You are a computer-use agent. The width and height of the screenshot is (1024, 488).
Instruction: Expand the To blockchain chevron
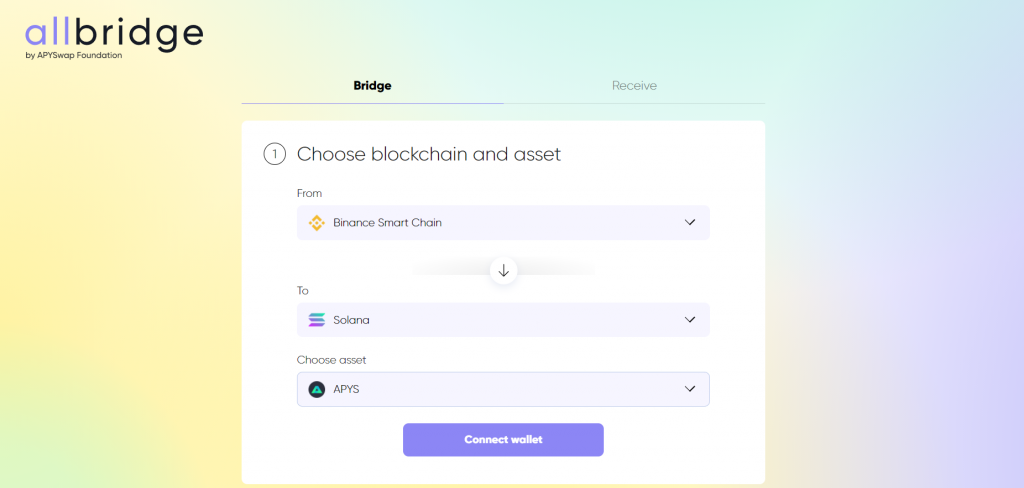690,319
